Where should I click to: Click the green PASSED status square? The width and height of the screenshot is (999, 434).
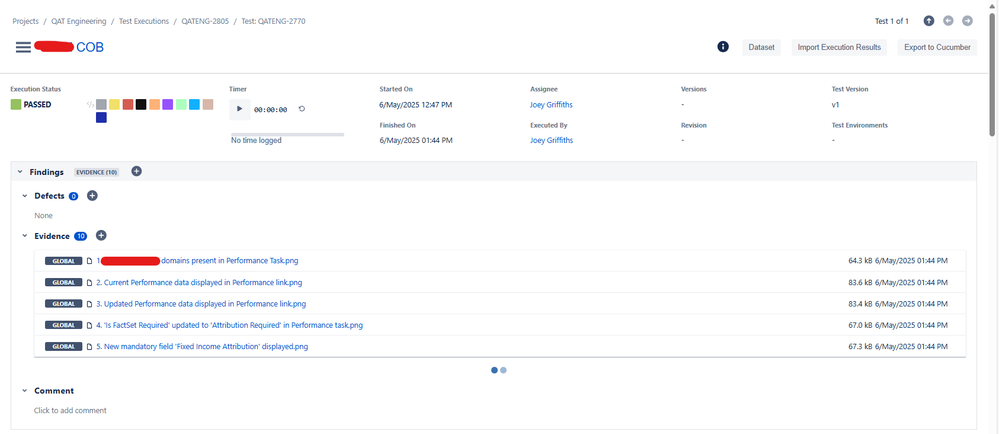point(15,105)
